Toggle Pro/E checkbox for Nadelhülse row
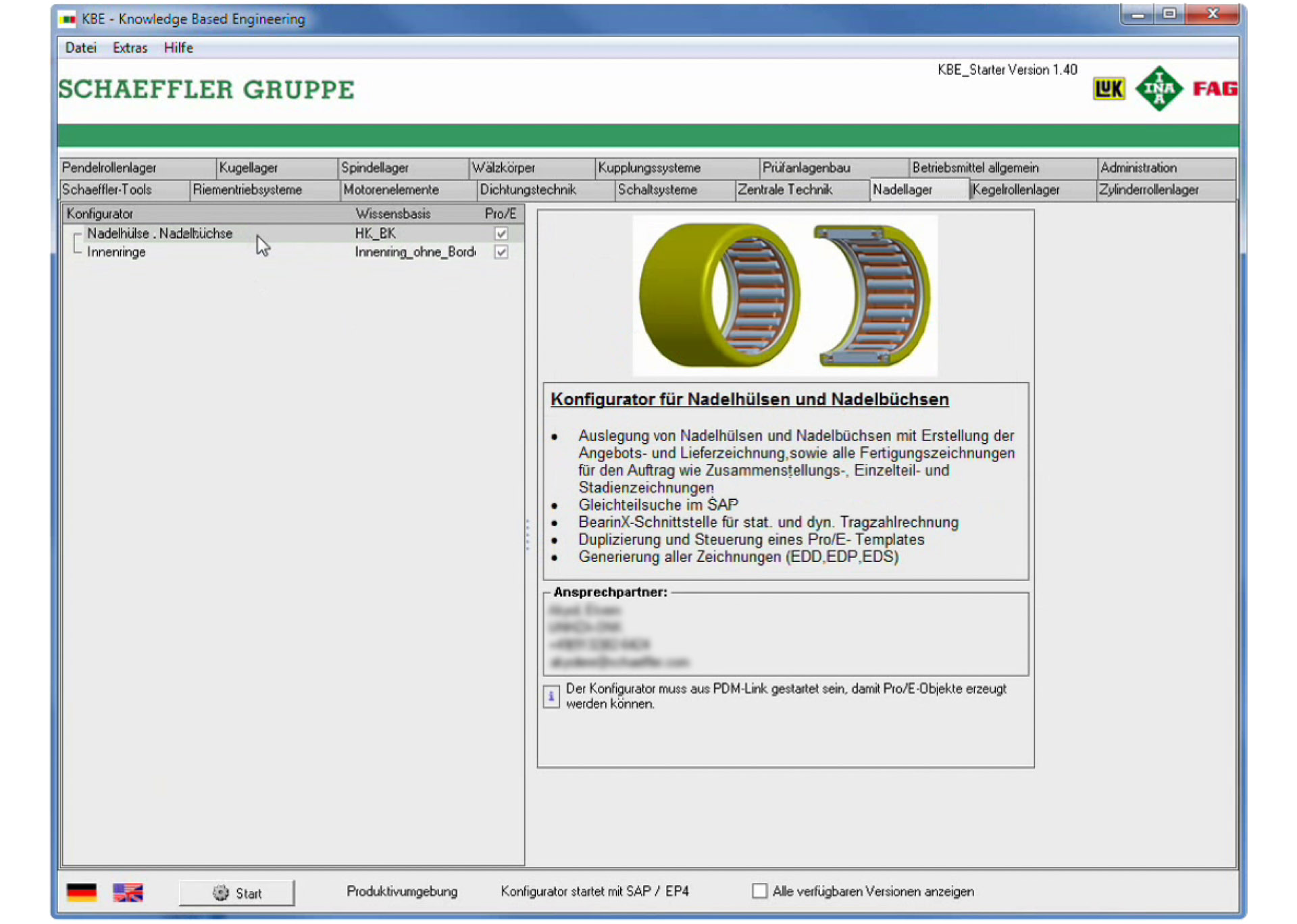 point(501,234)
